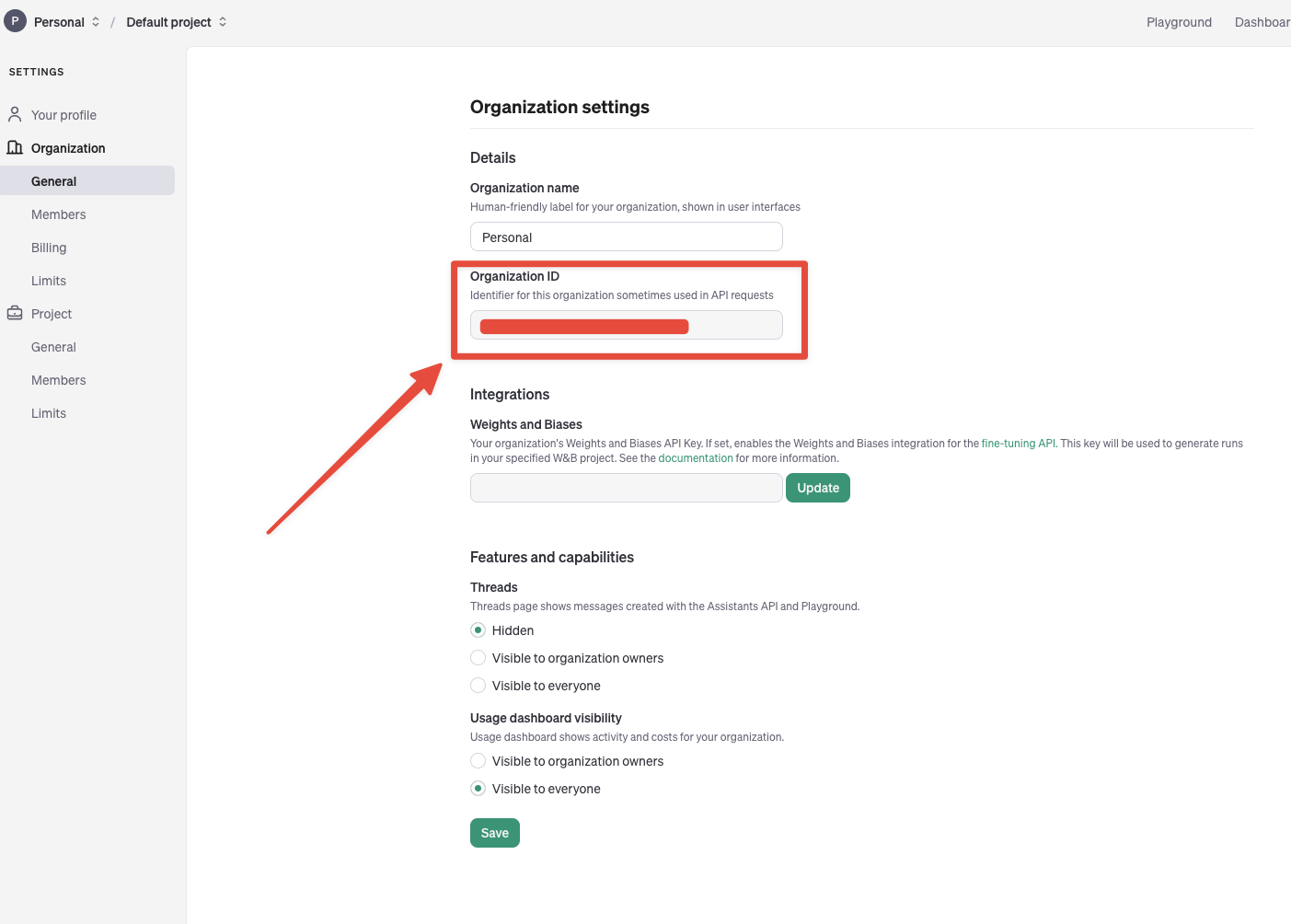1291x924 pixels.
Task: Click the Update button
Action: coord(817,488)
